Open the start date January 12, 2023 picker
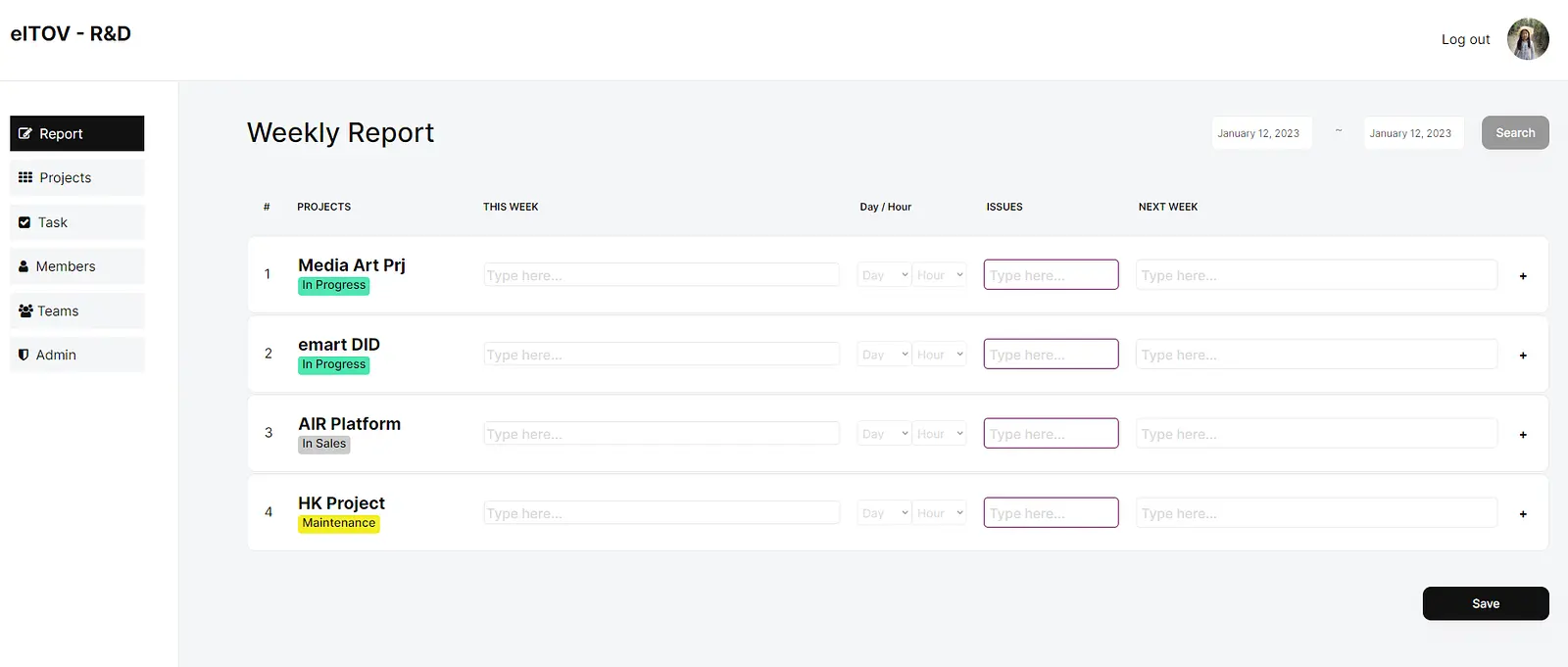 click(x=1261, y=133)
